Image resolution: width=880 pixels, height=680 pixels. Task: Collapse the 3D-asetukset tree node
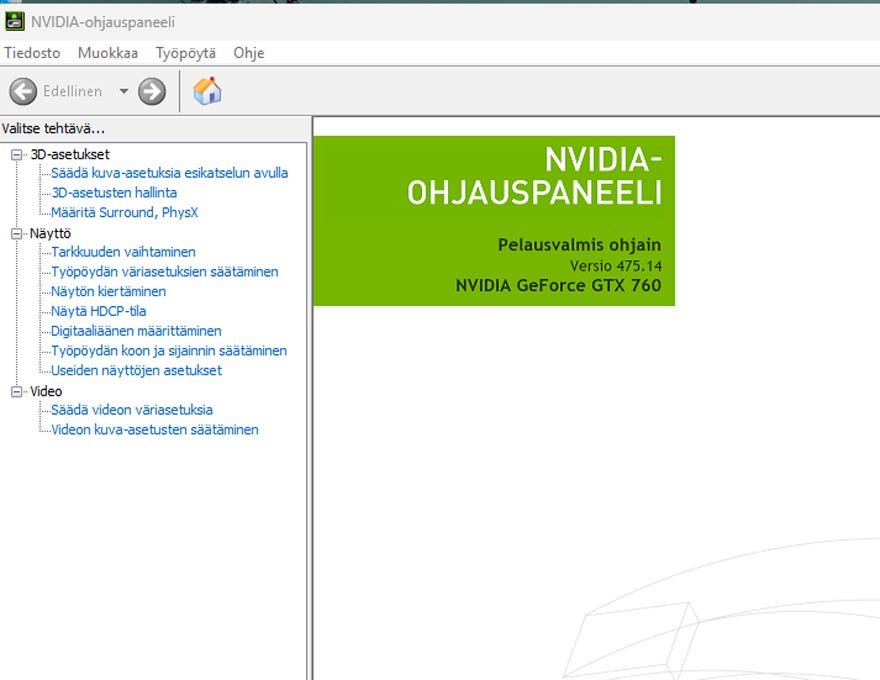[17, 154]
